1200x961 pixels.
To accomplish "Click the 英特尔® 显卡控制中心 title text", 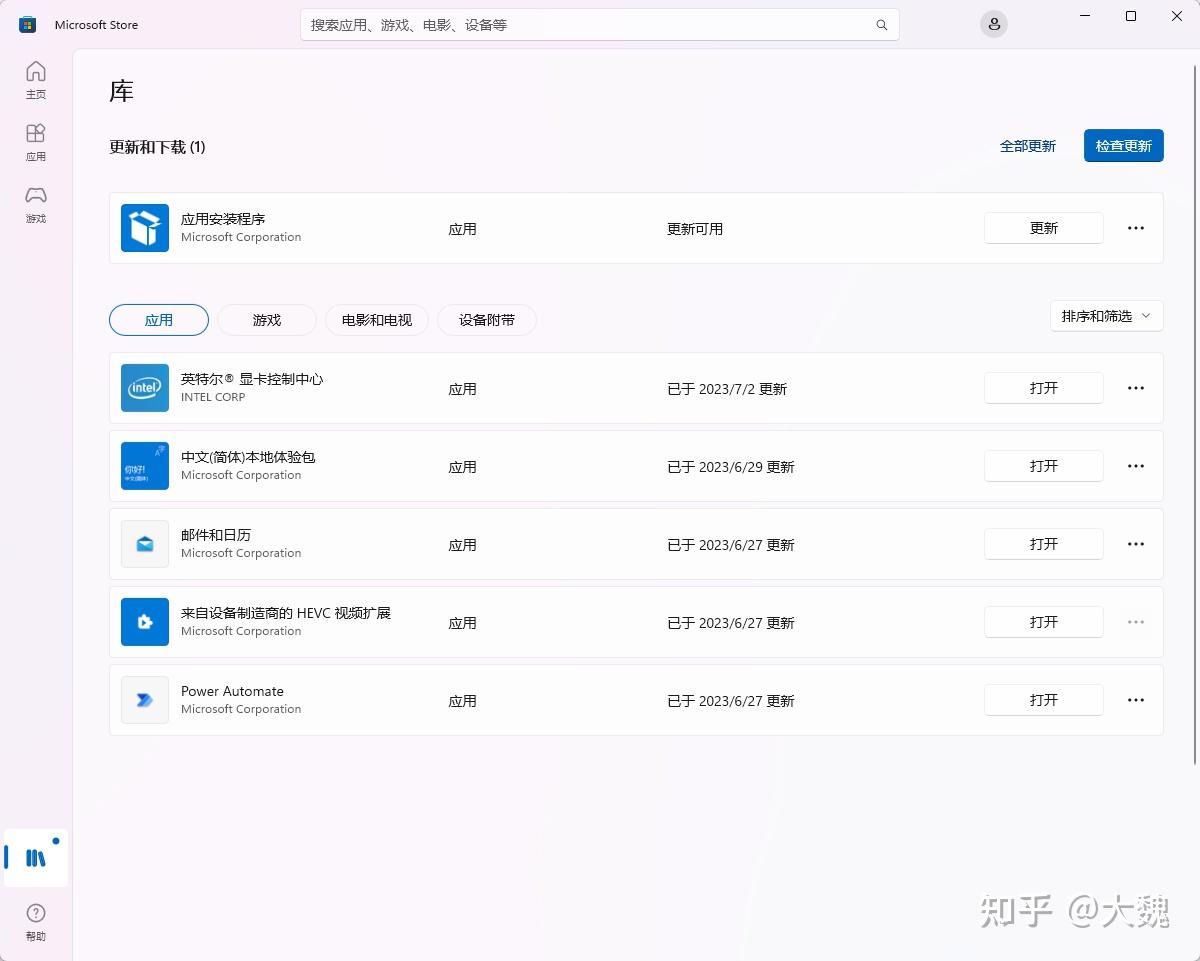I will click(x=252, y=379).
